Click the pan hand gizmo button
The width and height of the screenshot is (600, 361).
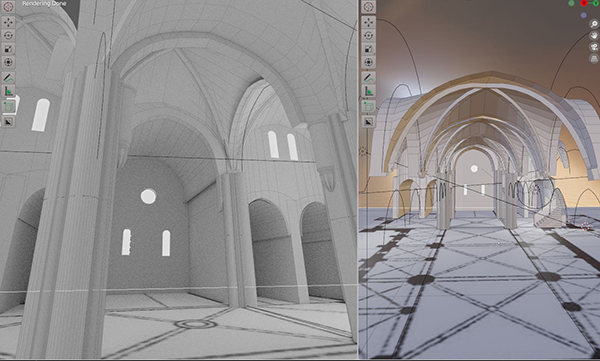coord(594,36)
